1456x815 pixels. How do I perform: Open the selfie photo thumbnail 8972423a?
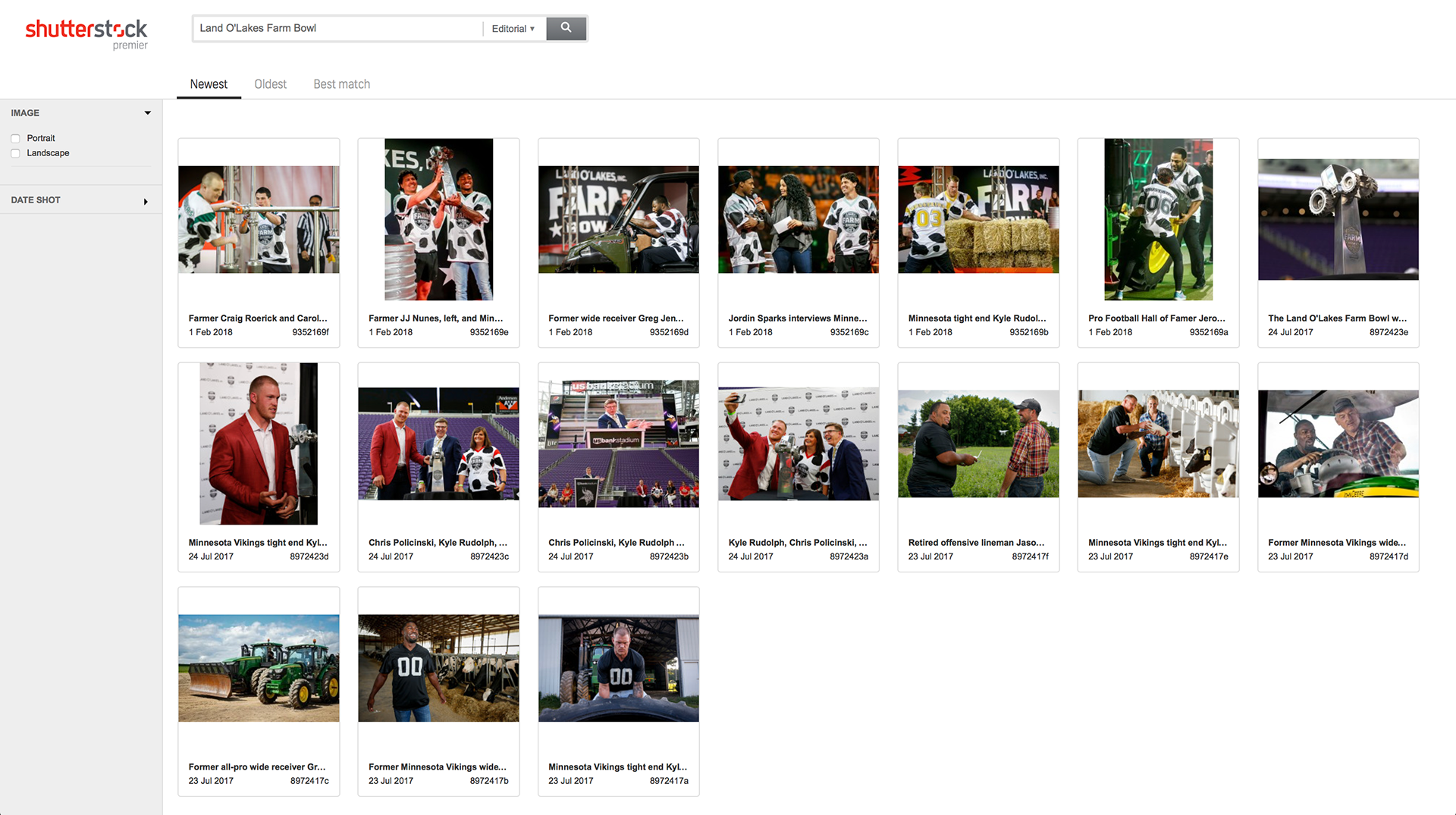799,444
